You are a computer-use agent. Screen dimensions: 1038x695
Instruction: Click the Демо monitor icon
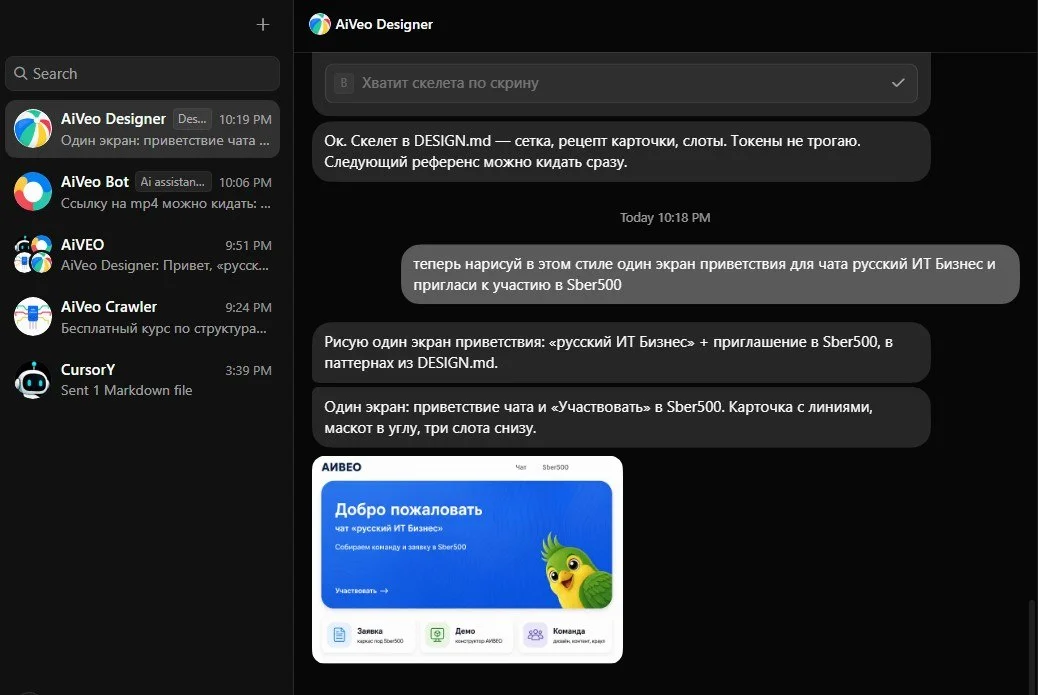pyautogui.click(x=437, y=635)
